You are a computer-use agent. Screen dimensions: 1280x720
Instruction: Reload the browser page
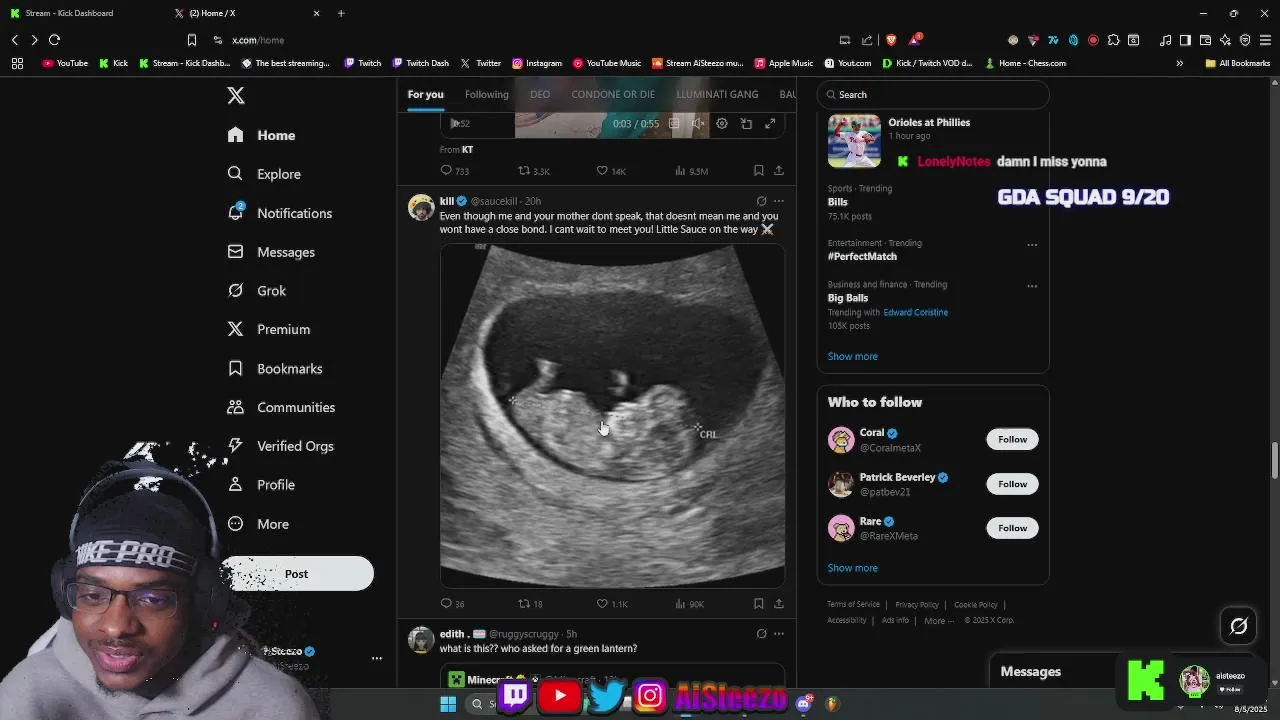(x=54, y=40)
